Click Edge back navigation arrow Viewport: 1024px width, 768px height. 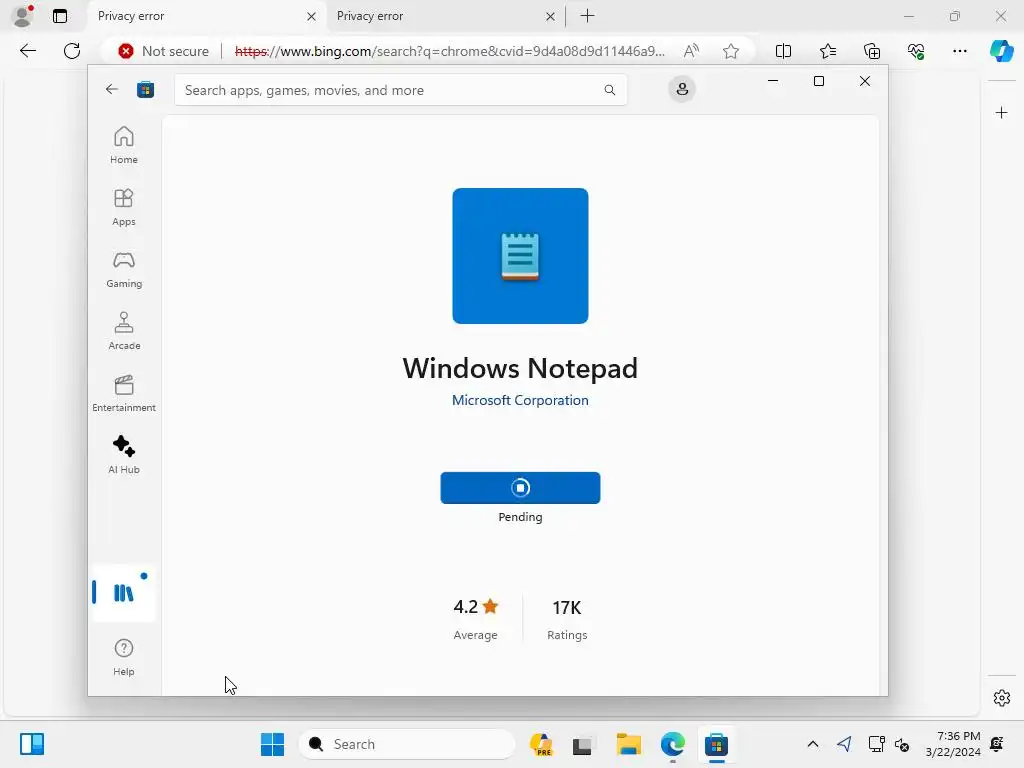pyautogui.click(x=28, y=51)
